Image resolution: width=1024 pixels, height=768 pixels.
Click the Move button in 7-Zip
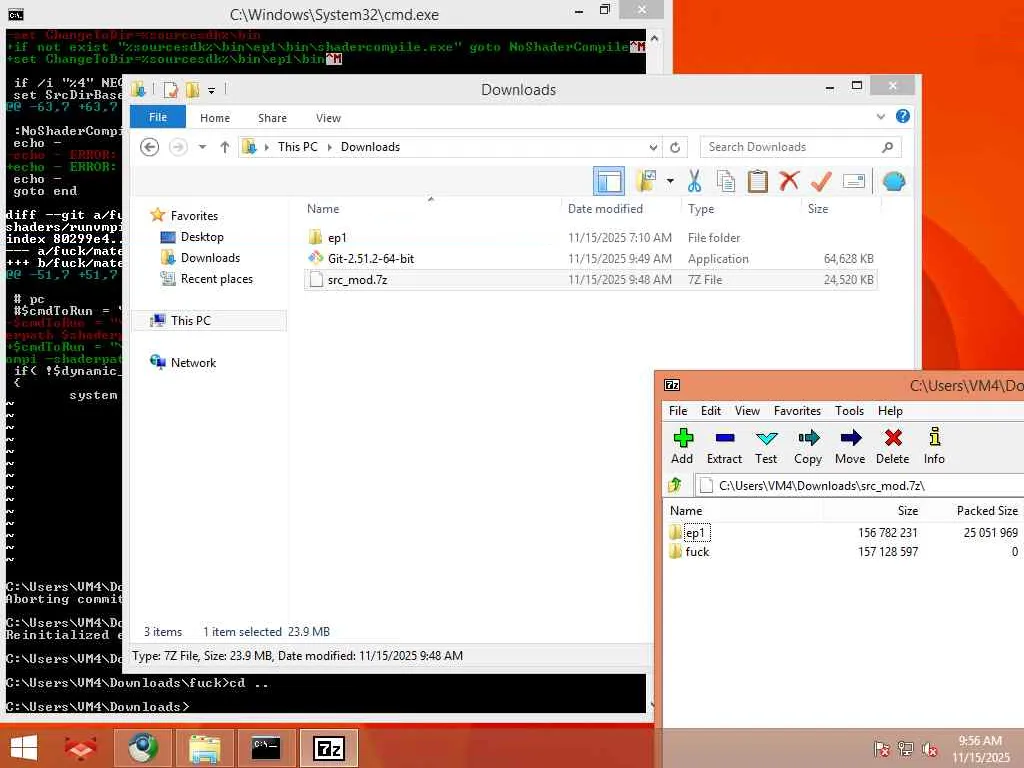coord(850,447)
